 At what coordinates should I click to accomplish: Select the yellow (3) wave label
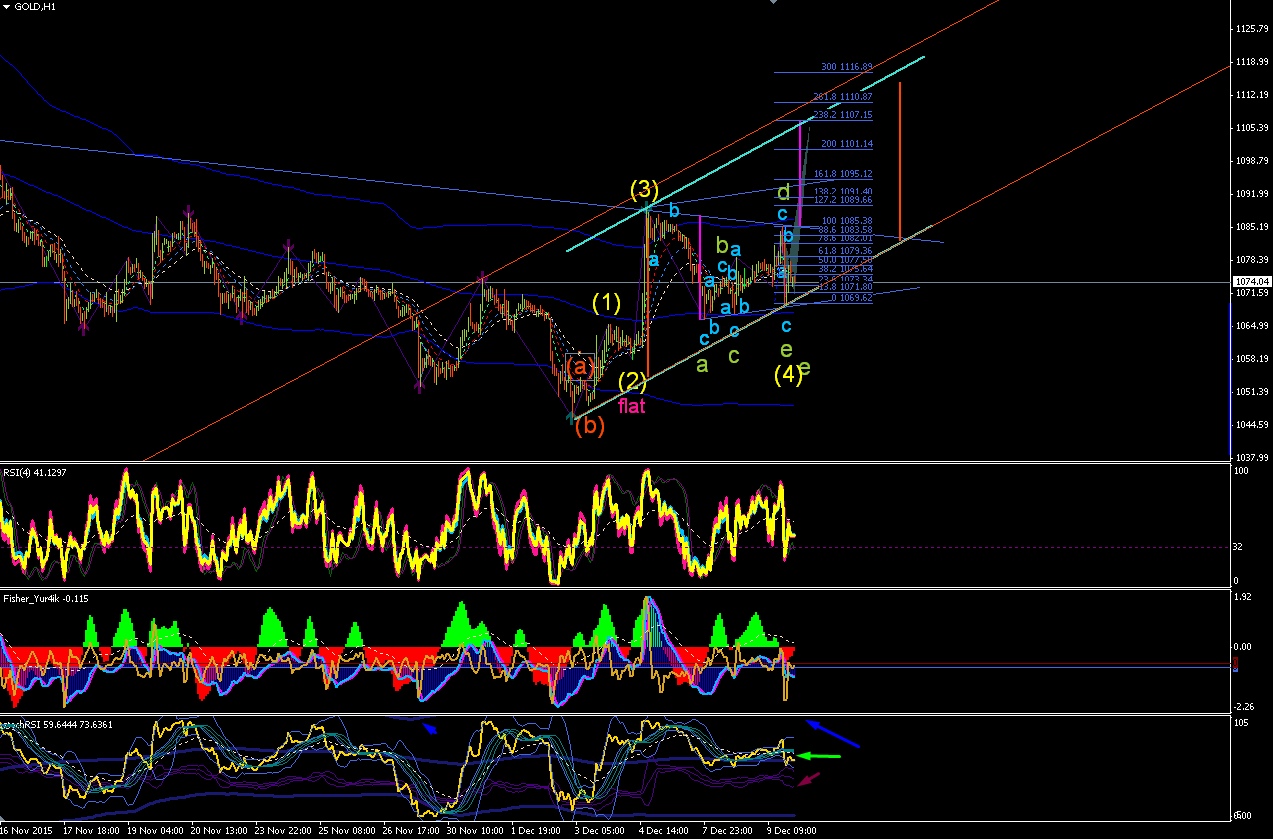coord(643,189)
